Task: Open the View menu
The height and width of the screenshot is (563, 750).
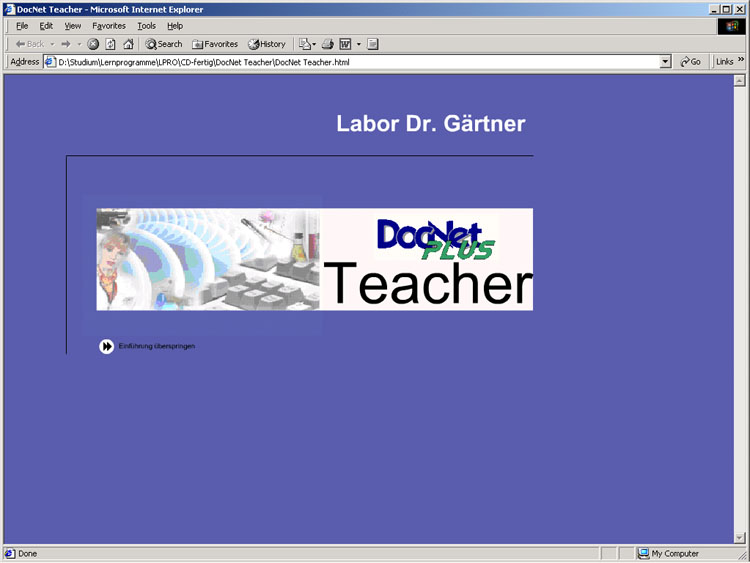Action: click(x=73, y=25)
